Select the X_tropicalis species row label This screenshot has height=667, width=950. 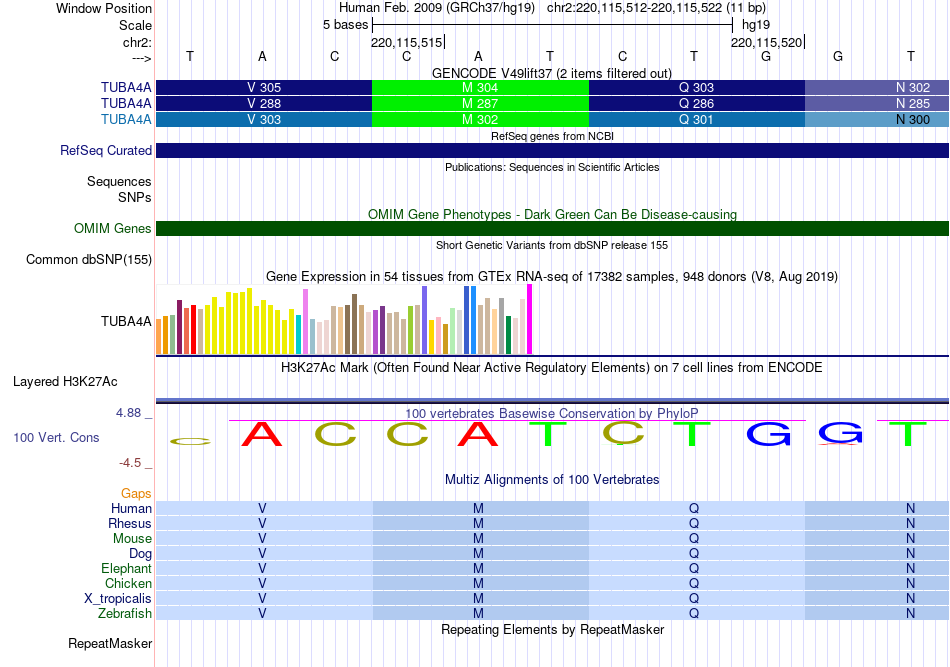118,599
